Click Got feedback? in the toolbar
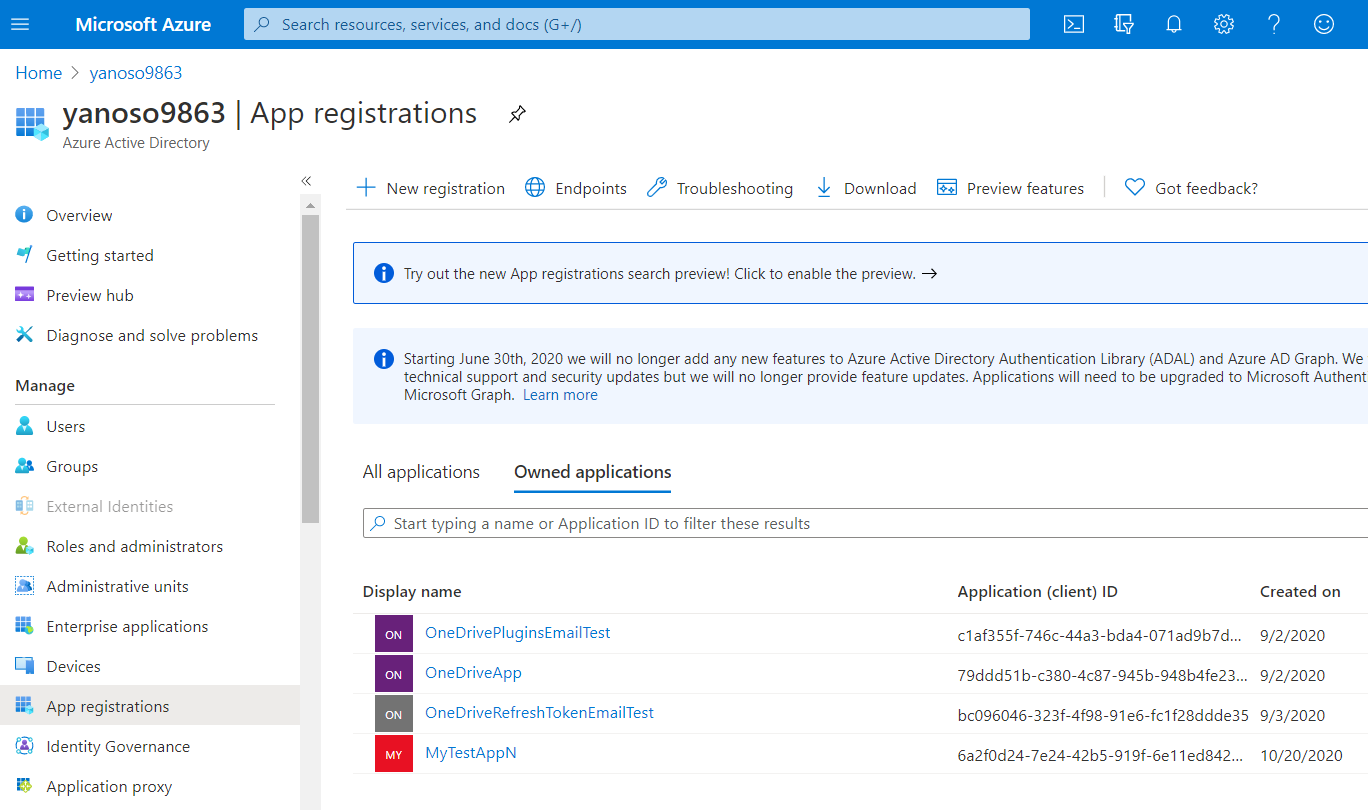The width and height of the screenshot is (1368, 810). [1191, 188]
